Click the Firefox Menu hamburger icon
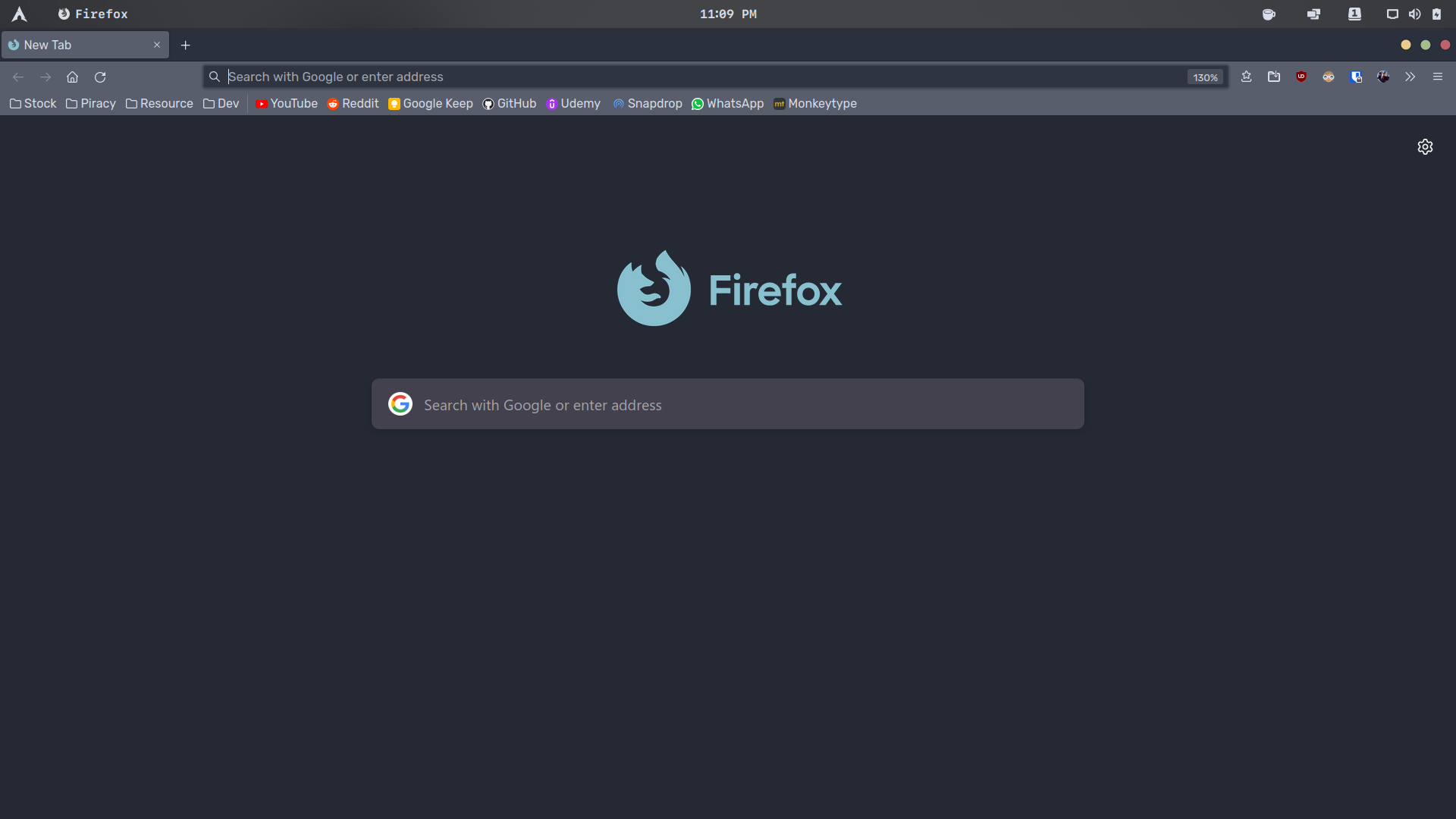Screen dimensions: 1456x819 coord(1438,77)
